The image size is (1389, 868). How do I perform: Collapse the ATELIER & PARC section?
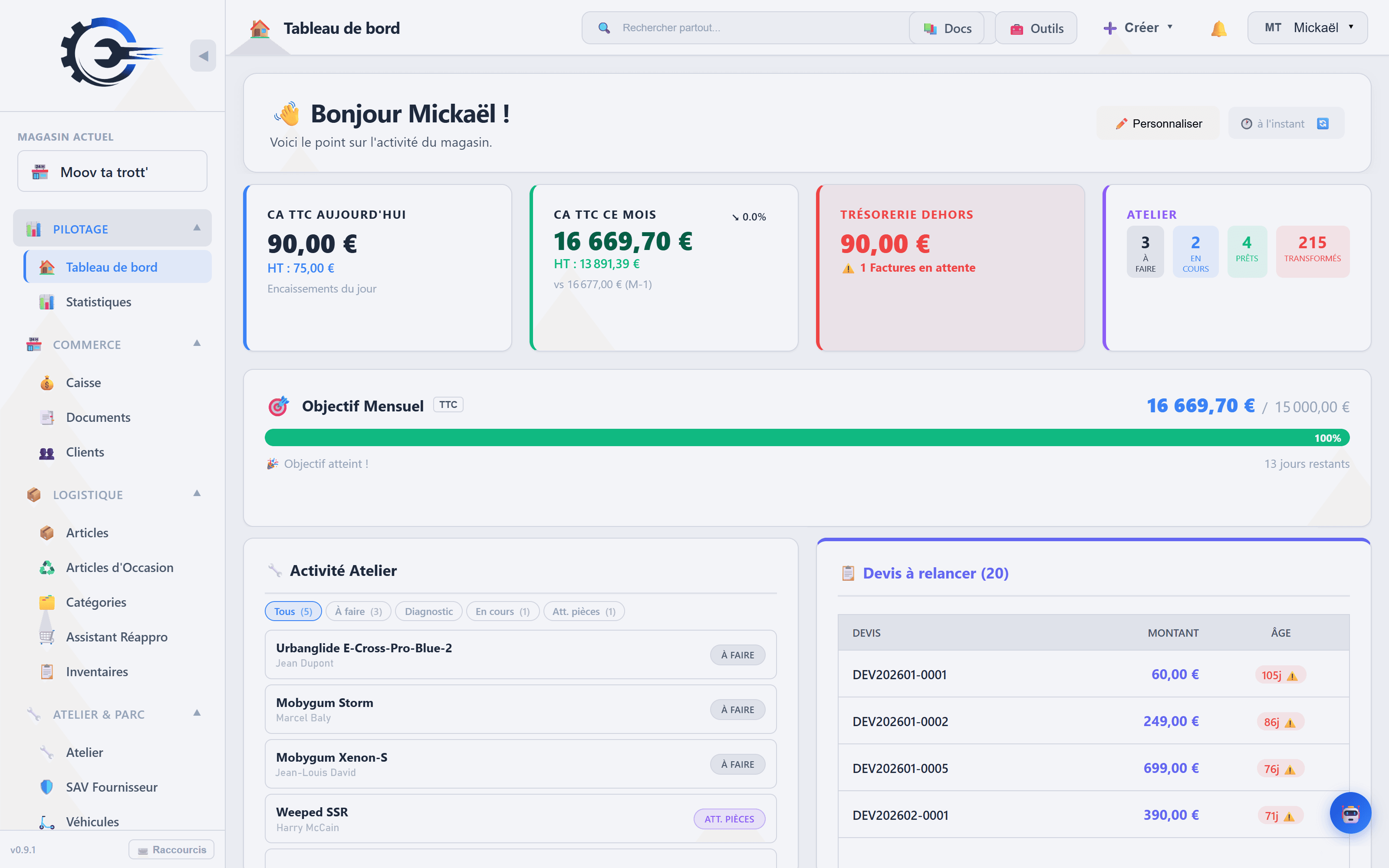(x=197, y=713)
